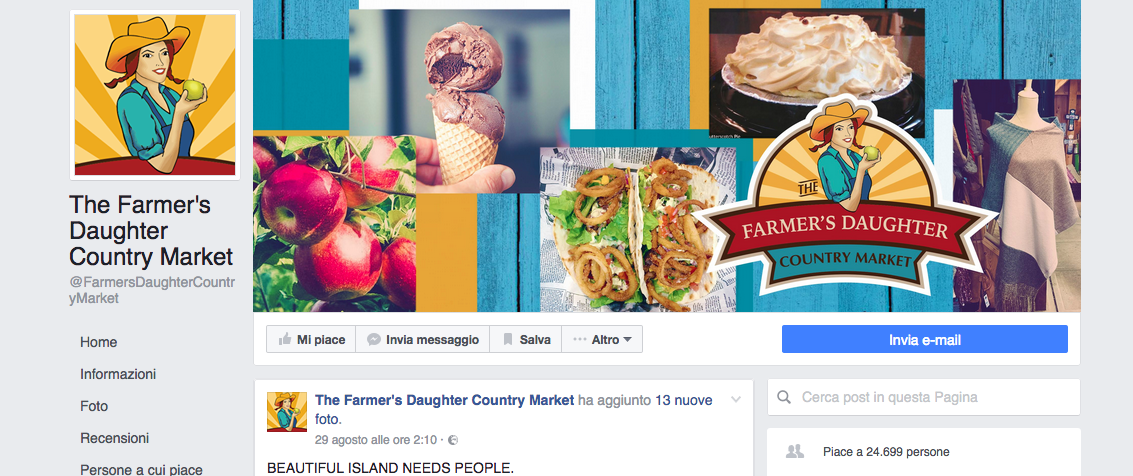
Task: Open the Altro dropdown menu
Action: [x=602, y=339]
